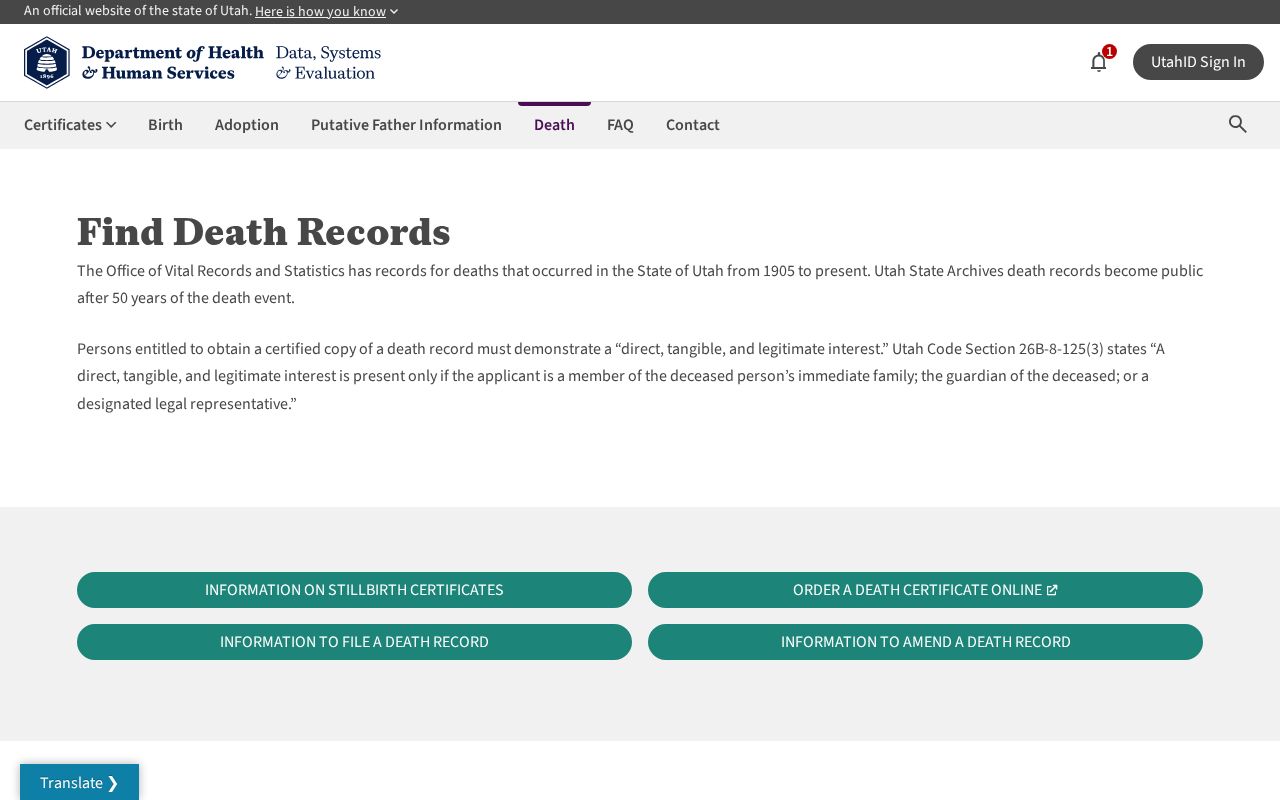Expand the Certificates dropdown menu
The width and height of the screenshot is (1280, 800).
[70, 125]
